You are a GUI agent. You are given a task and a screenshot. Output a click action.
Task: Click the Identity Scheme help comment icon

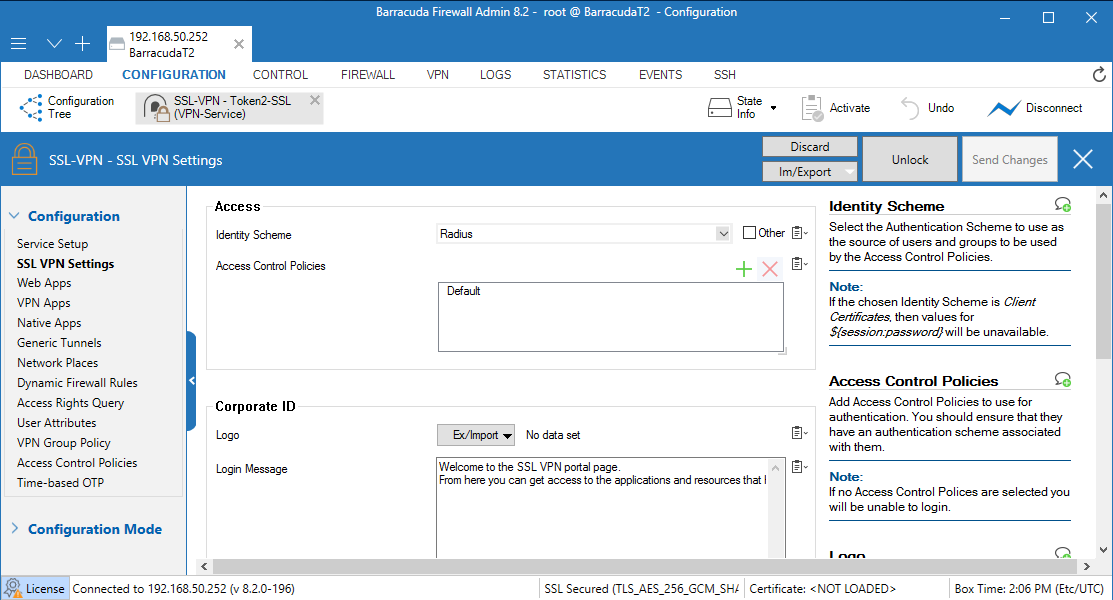pos(1063,205)
